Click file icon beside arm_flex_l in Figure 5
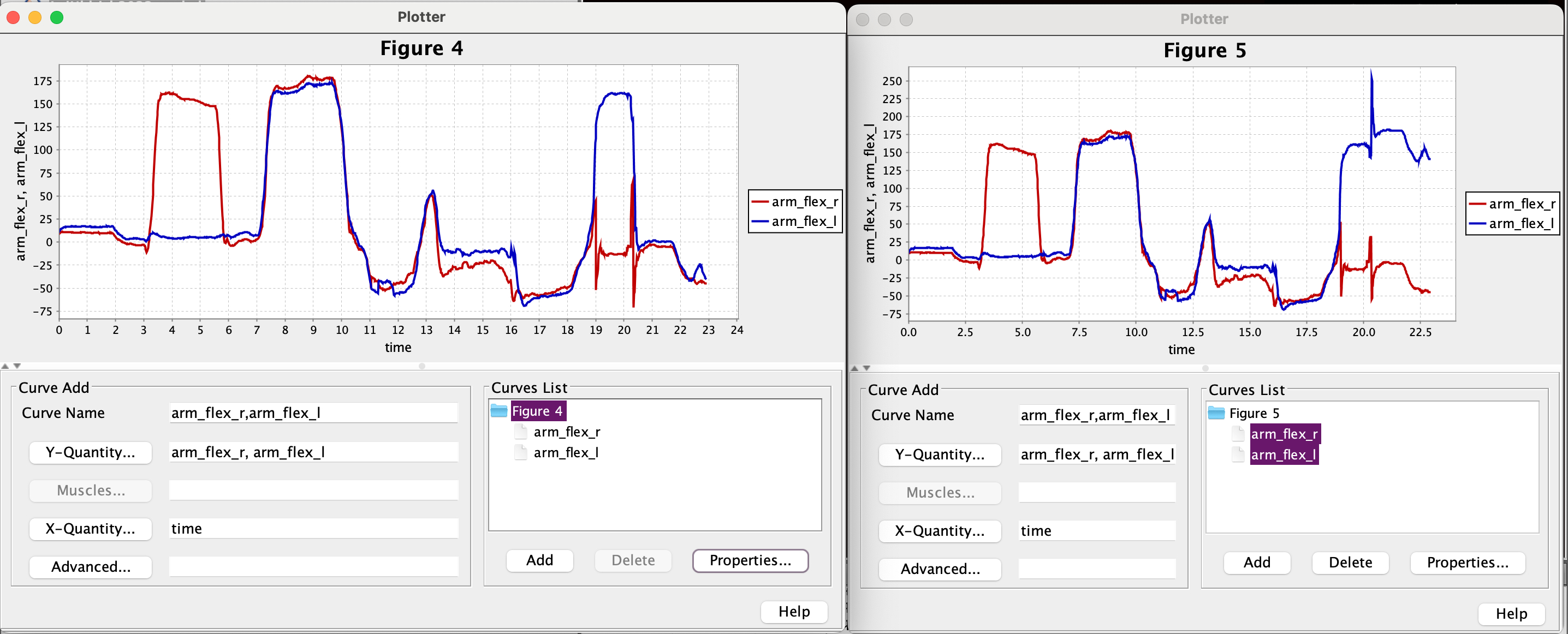This screenshot has width=1568, height=634. click(x=1238, y=455)
